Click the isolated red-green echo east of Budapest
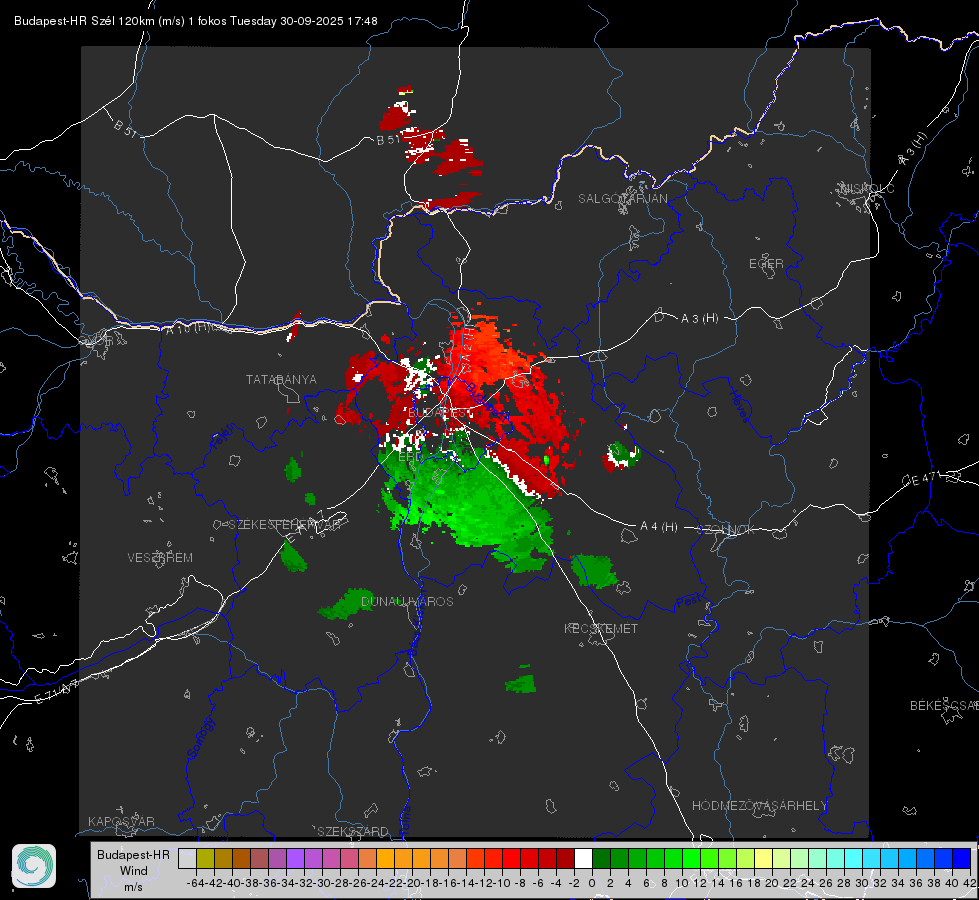The width and height of the screenshot is (979, 900). click(x=621, y=456)
